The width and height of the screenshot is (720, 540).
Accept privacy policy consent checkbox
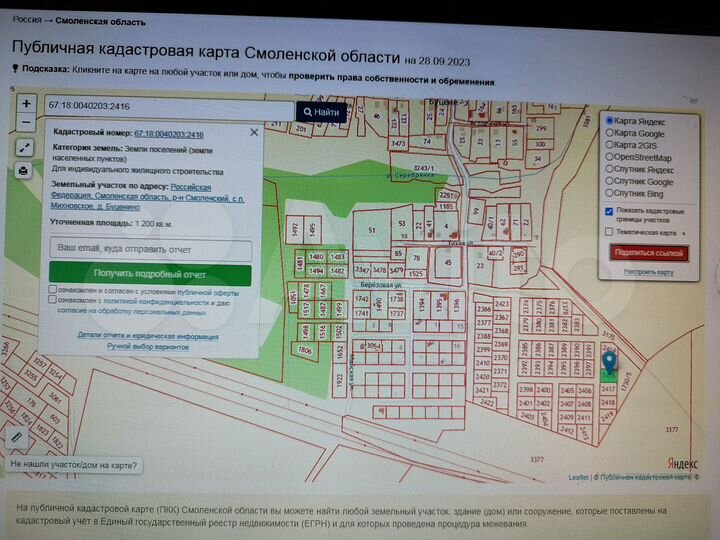point(52,299)
